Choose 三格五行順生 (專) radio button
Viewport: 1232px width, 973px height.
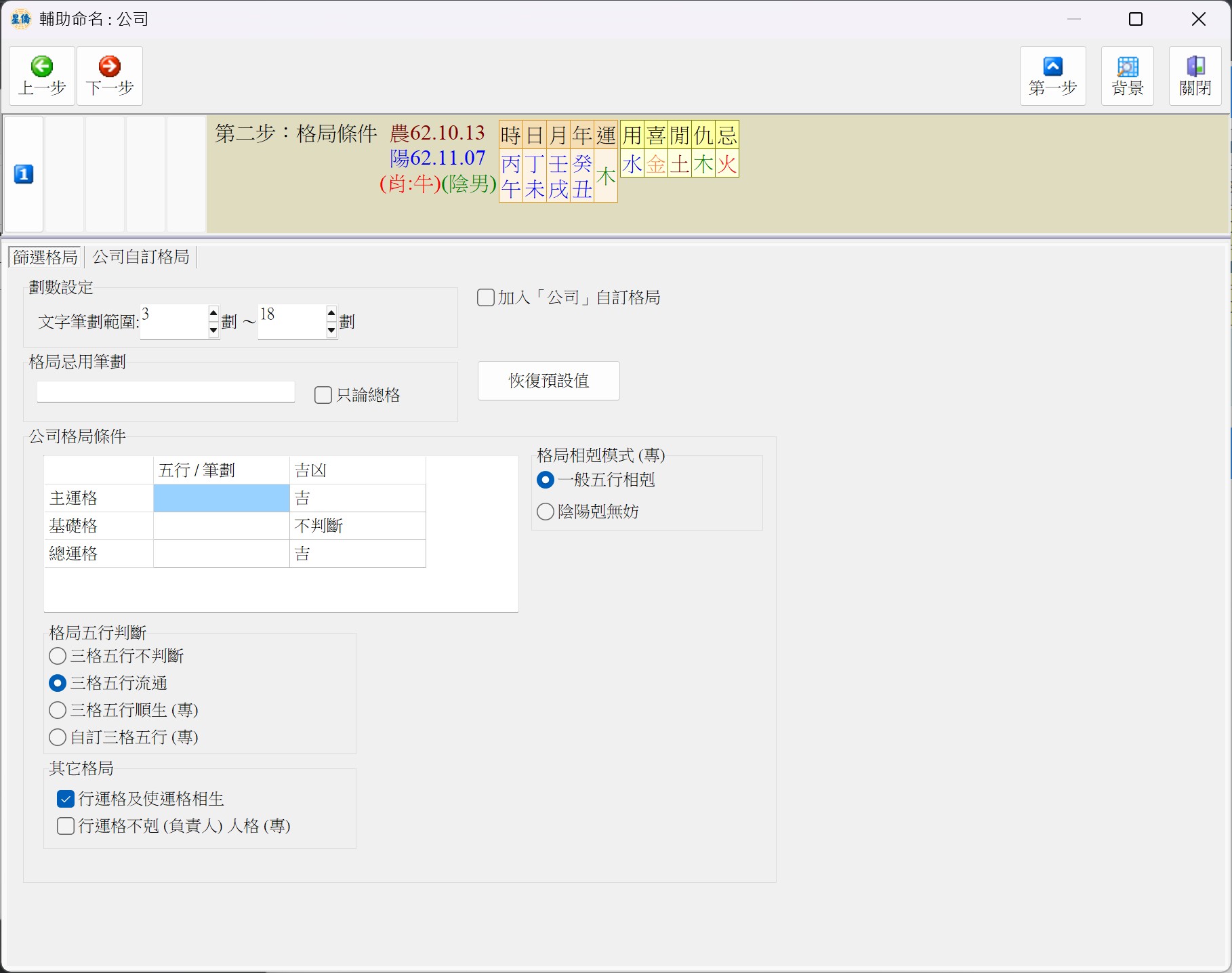point(58,710)
